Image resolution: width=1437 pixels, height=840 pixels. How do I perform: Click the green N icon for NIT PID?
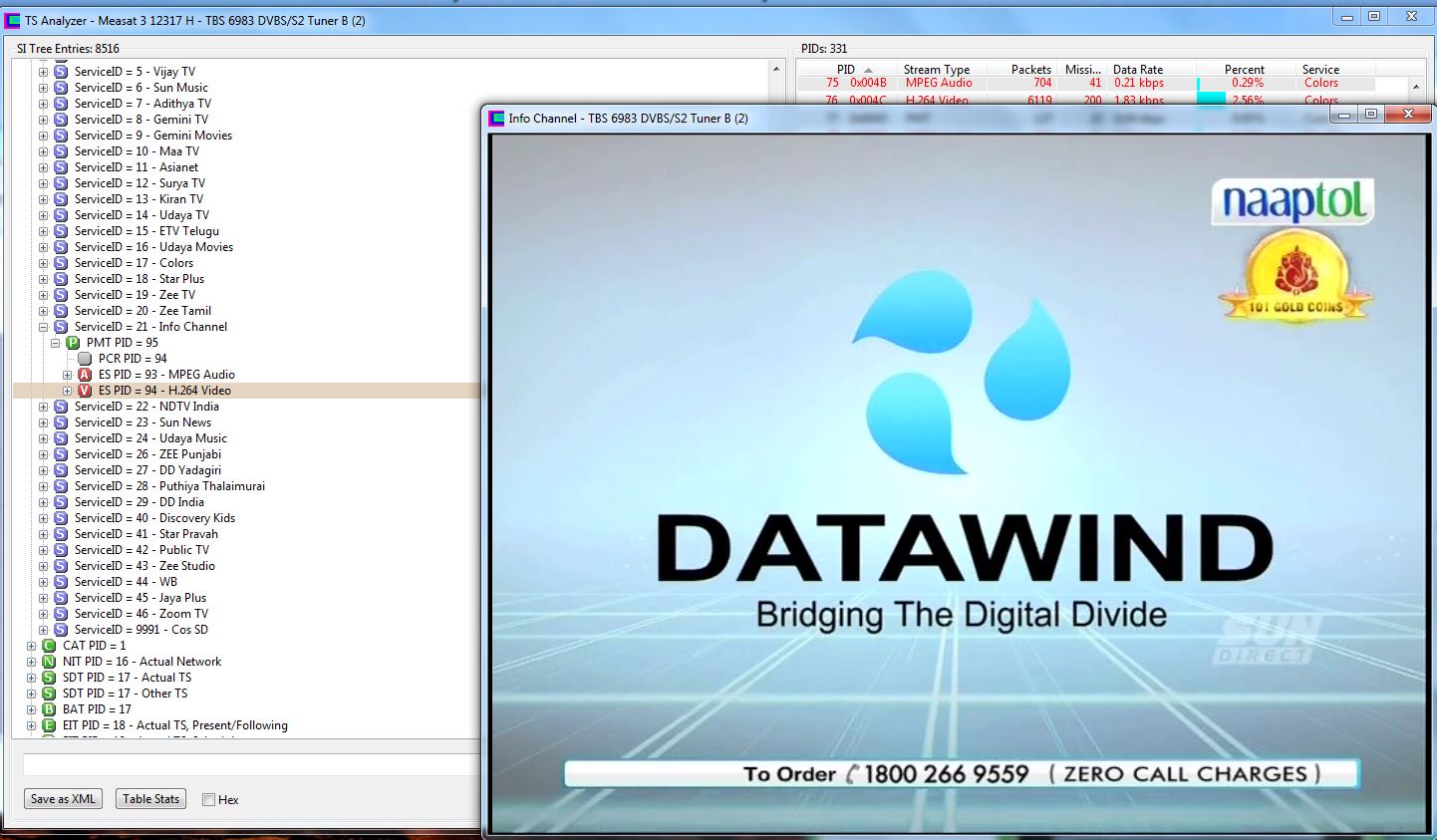tap(49, 662)
